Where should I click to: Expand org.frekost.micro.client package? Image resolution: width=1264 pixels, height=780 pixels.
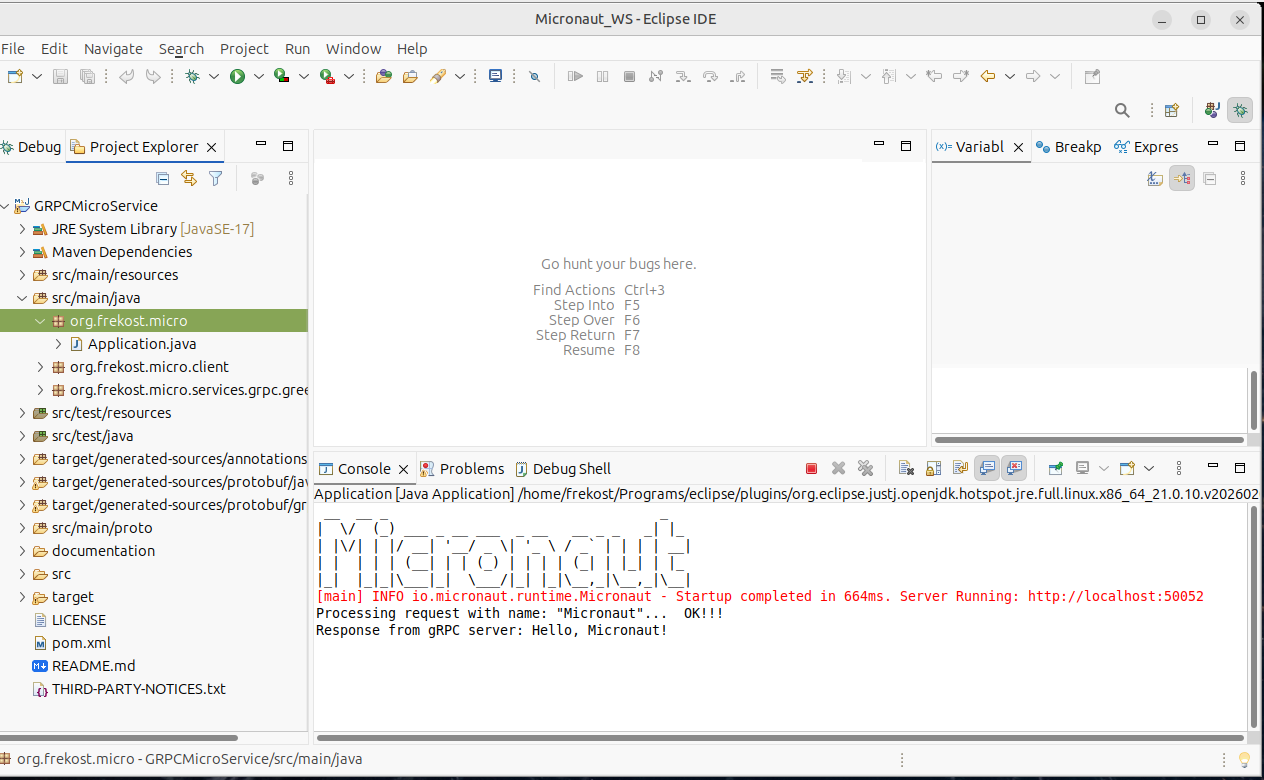pos(40,367)
